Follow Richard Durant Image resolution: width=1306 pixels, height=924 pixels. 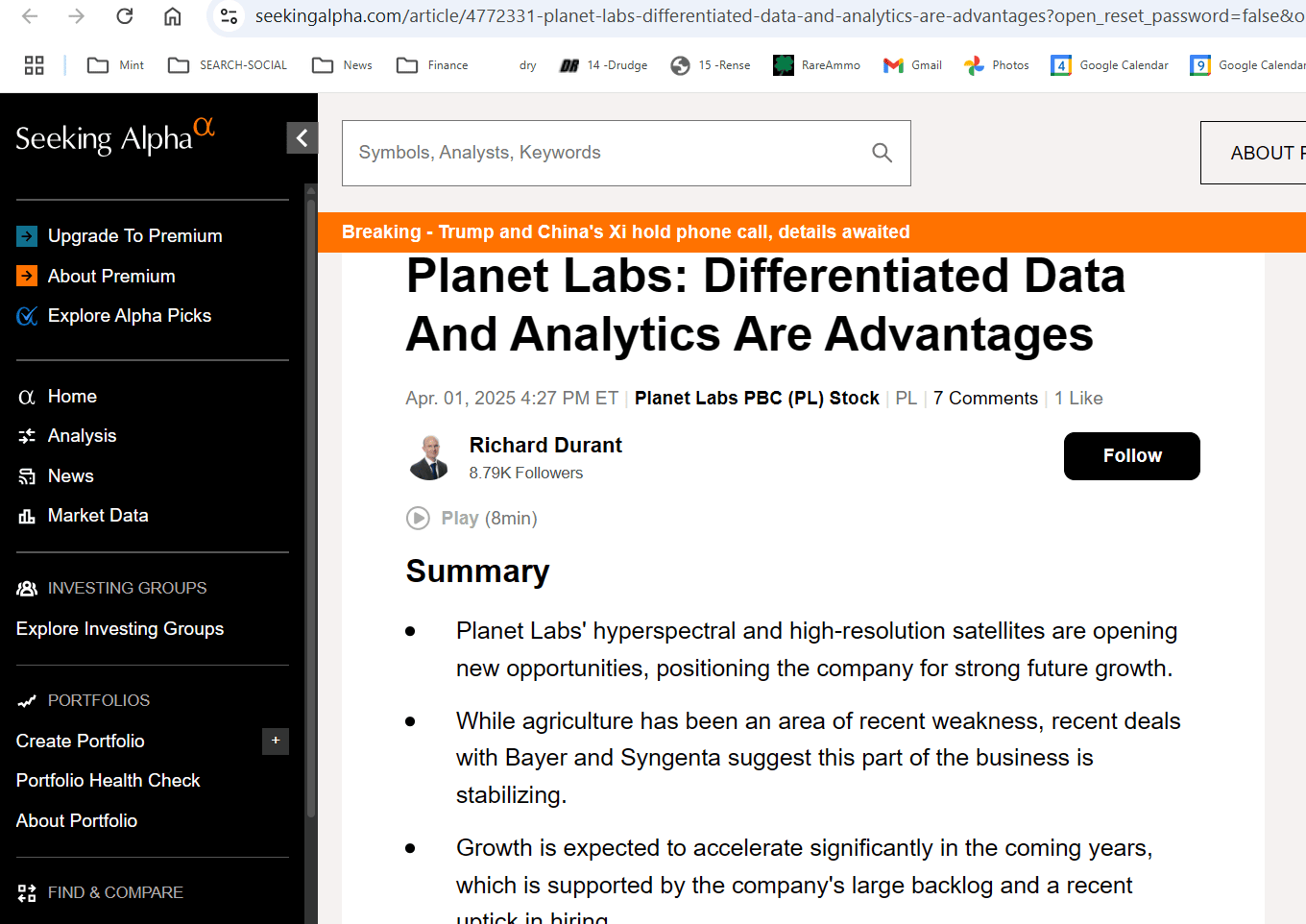click(x=1131, y=456)
